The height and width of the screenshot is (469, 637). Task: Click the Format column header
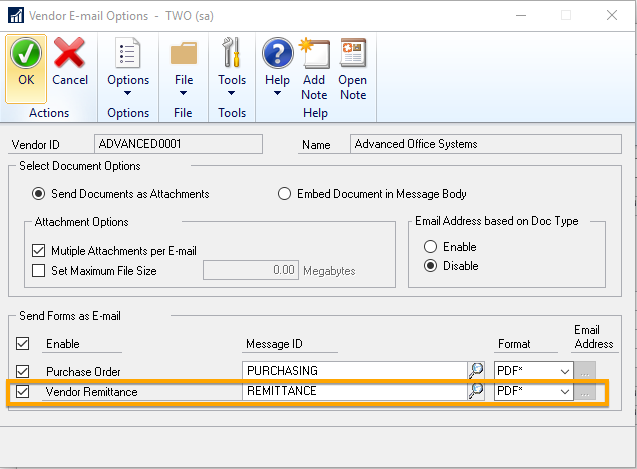(514, 344)
